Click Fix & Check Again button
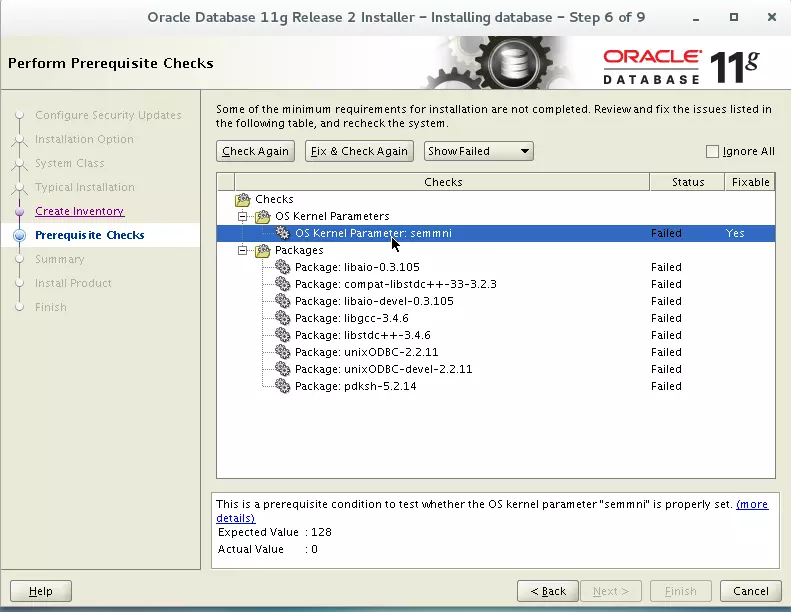 coord(359,151)
